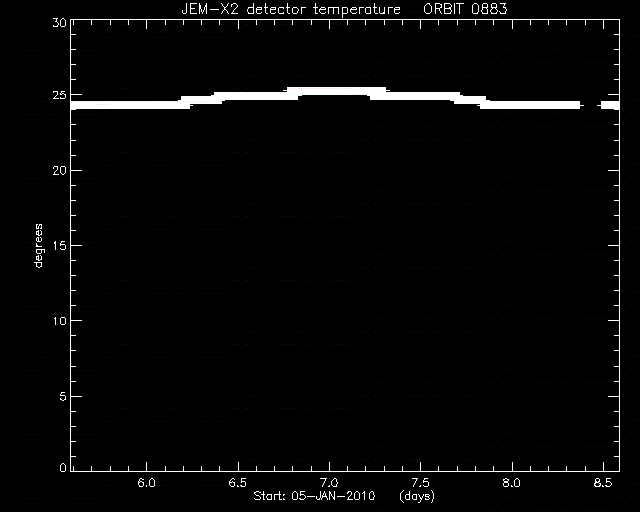This screenshot has width=640, height=512.
Task: Click the x-axis tick label 6.0
Action: (x=146, y=483)
